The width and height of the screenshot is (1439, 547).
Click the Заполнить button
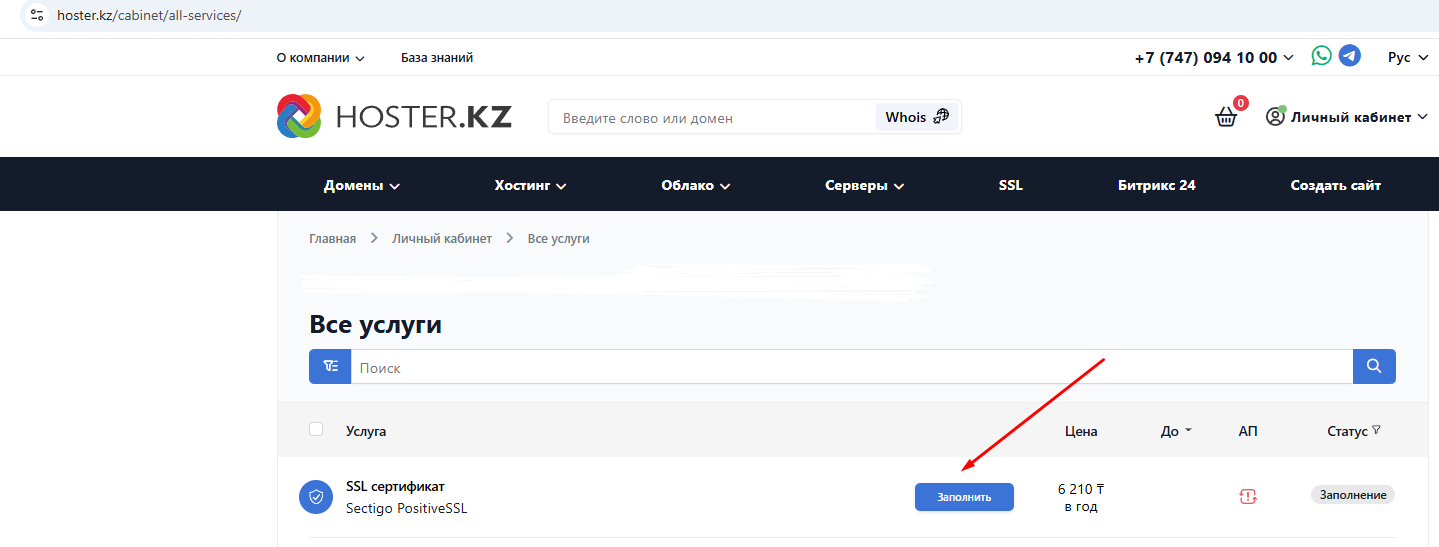pos(964,497)
